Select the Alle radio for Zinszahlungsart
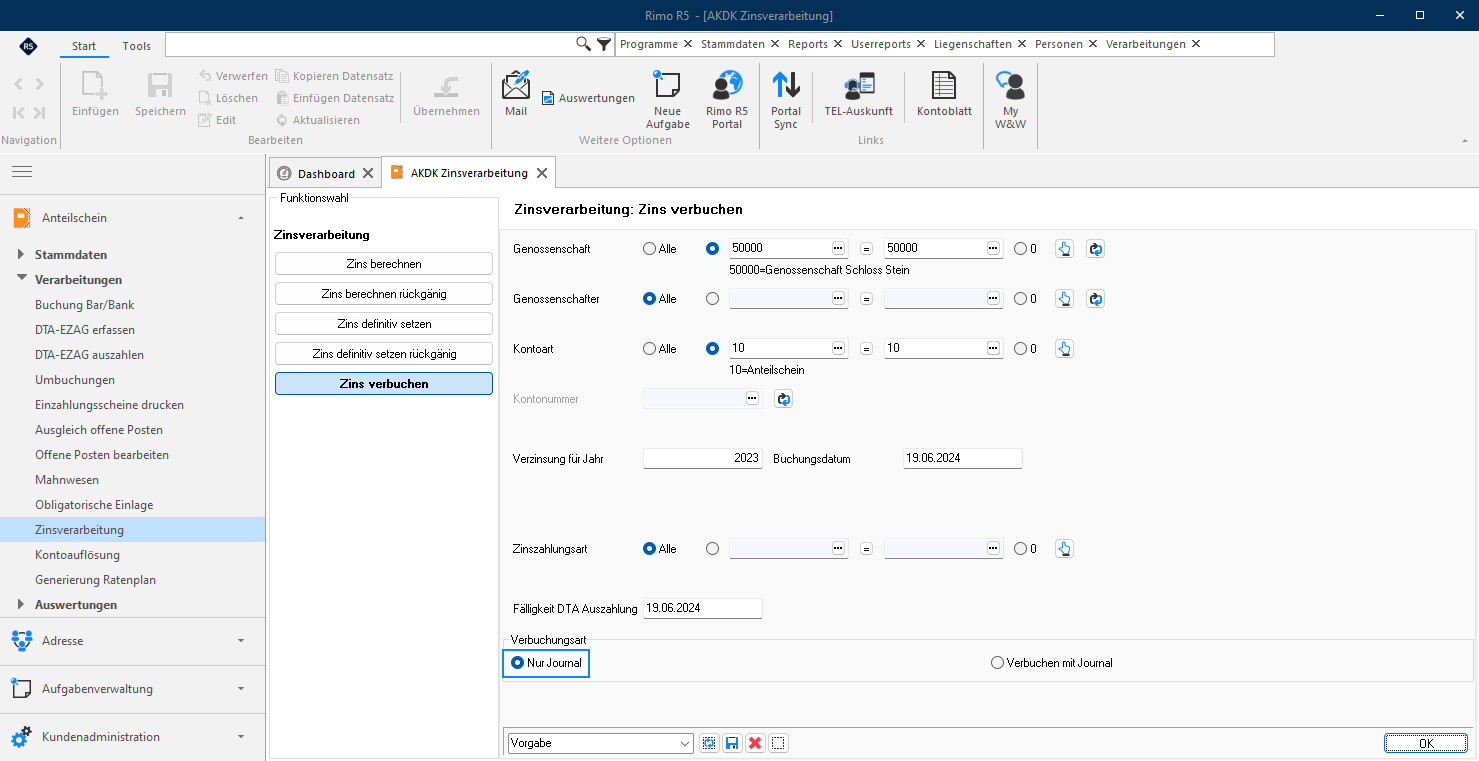1479x761 pixels. coord(650,549)
